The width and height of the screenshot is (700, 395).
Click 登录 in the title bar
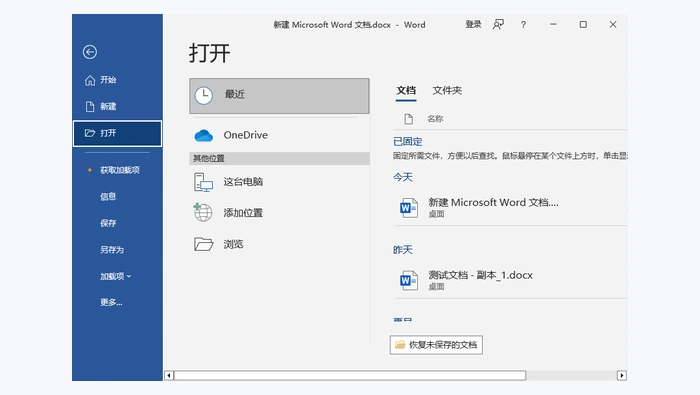[x=473, y=25]
